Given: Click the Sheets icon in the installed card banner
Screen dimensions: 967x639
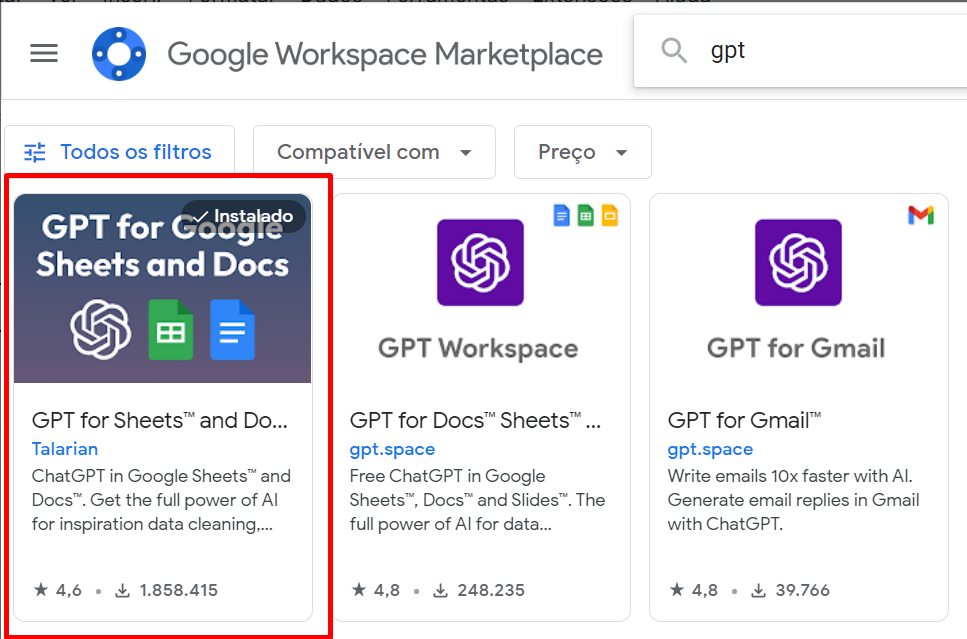Looking at the screenshot, I should [171, 329].
